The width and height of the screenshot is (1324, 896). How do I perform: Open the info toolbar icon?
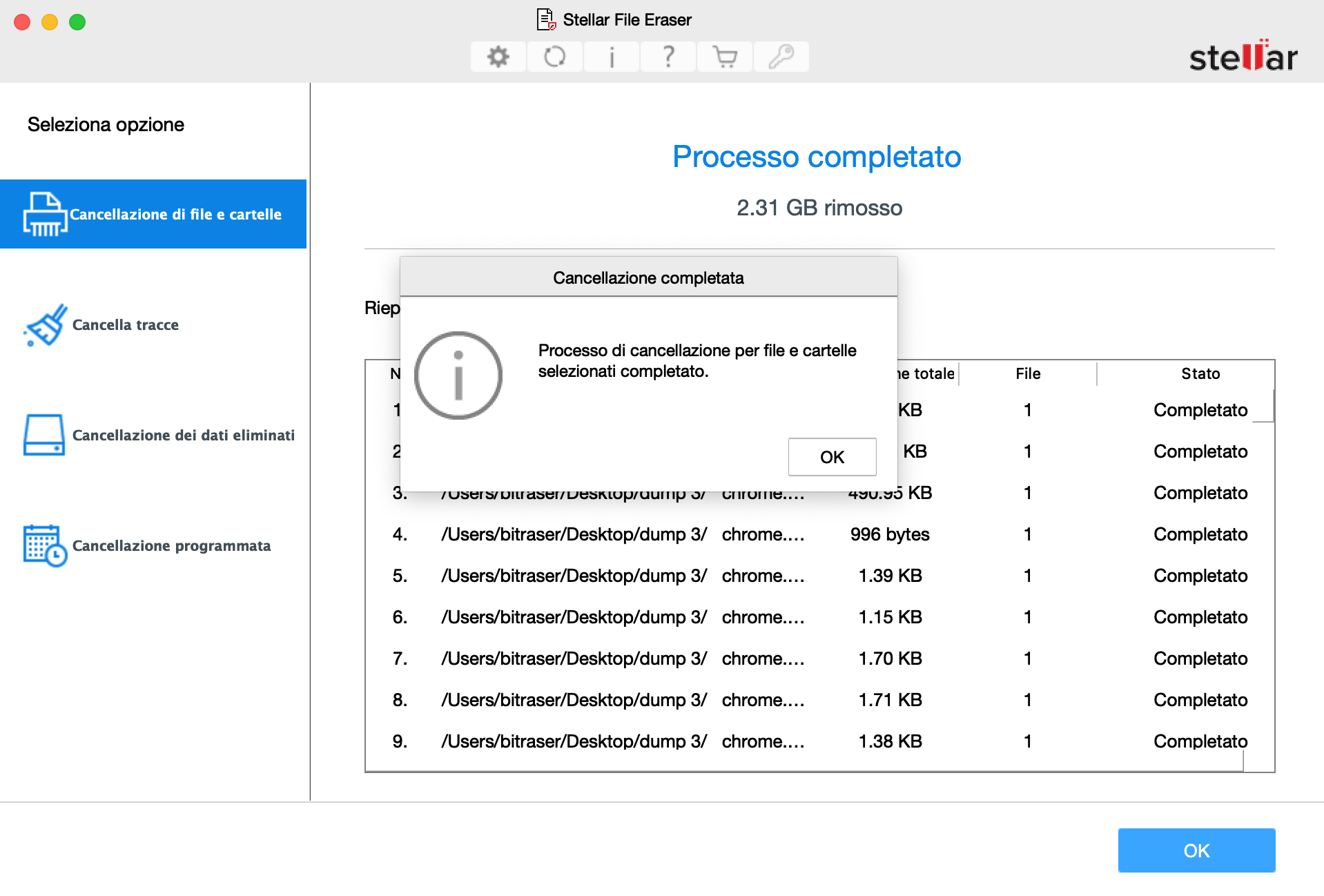[x=611, y=57]
